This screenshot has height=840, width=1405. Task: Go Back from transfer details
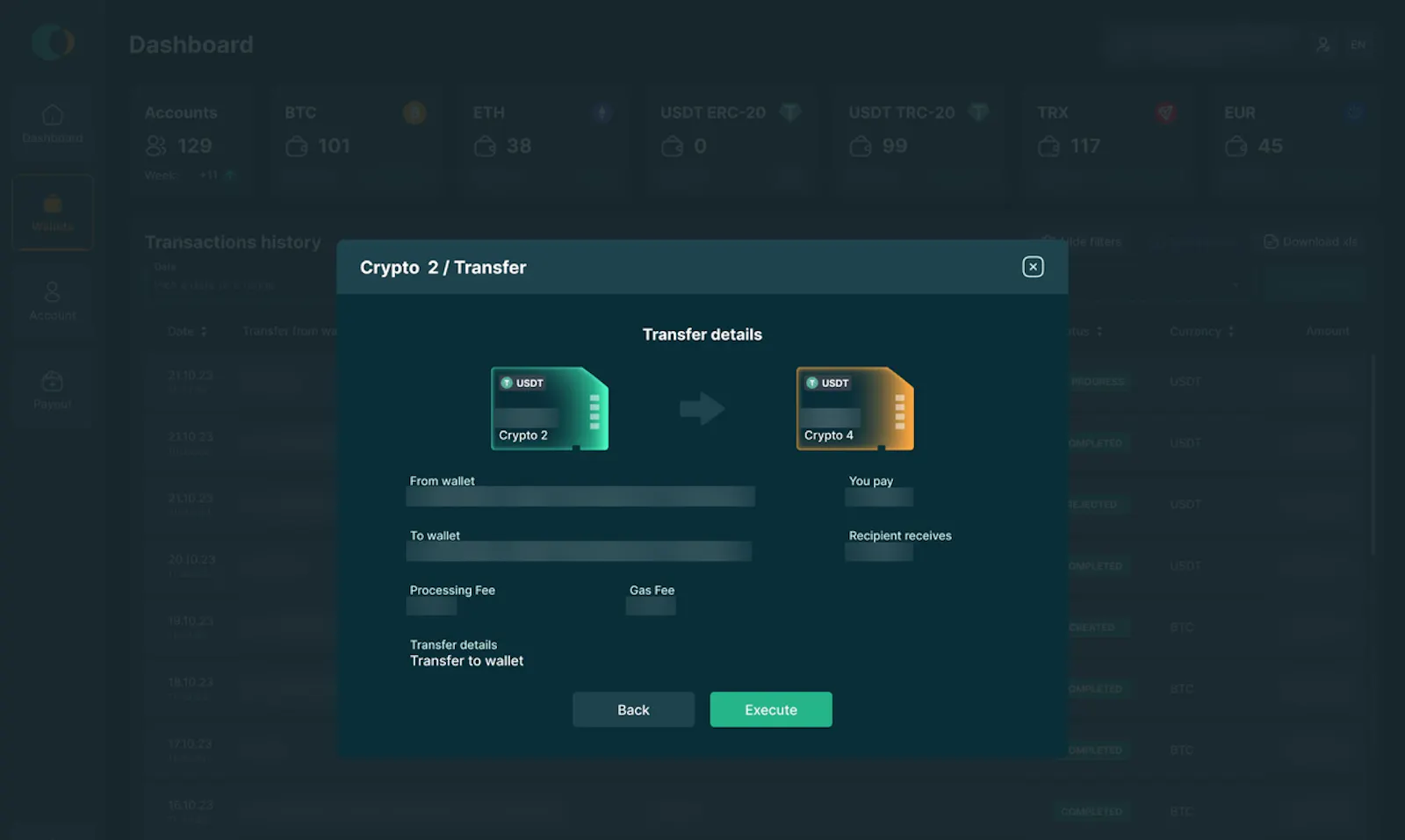point(633,709)
